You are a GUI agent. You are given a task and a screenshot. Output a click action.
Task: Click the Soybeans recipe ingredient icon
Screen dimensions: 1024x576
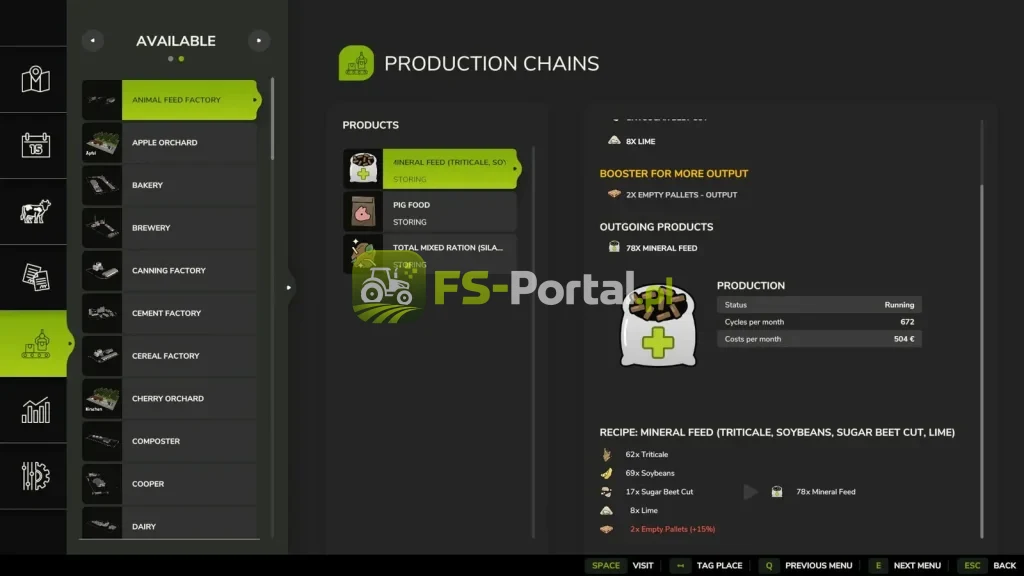click(607, 473)
